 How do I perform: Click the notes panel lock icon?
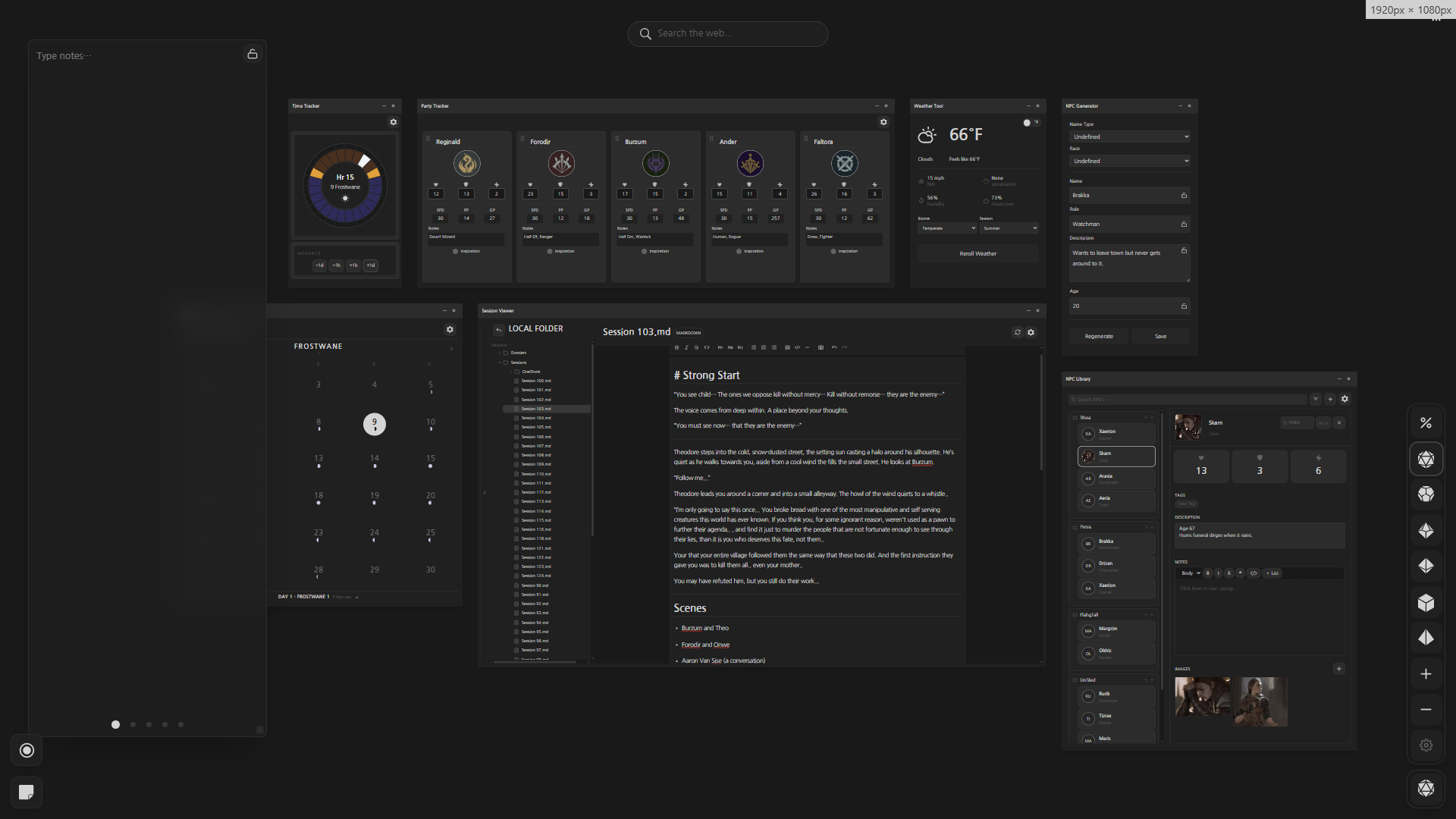click(x=253, y=55)
